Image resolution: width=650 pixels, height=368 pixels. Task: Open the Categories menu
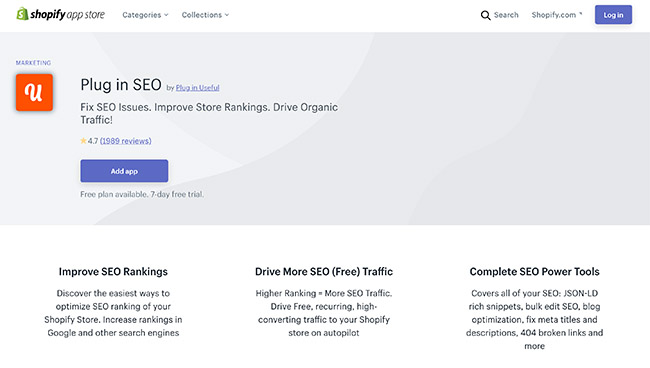pos(145,15)
